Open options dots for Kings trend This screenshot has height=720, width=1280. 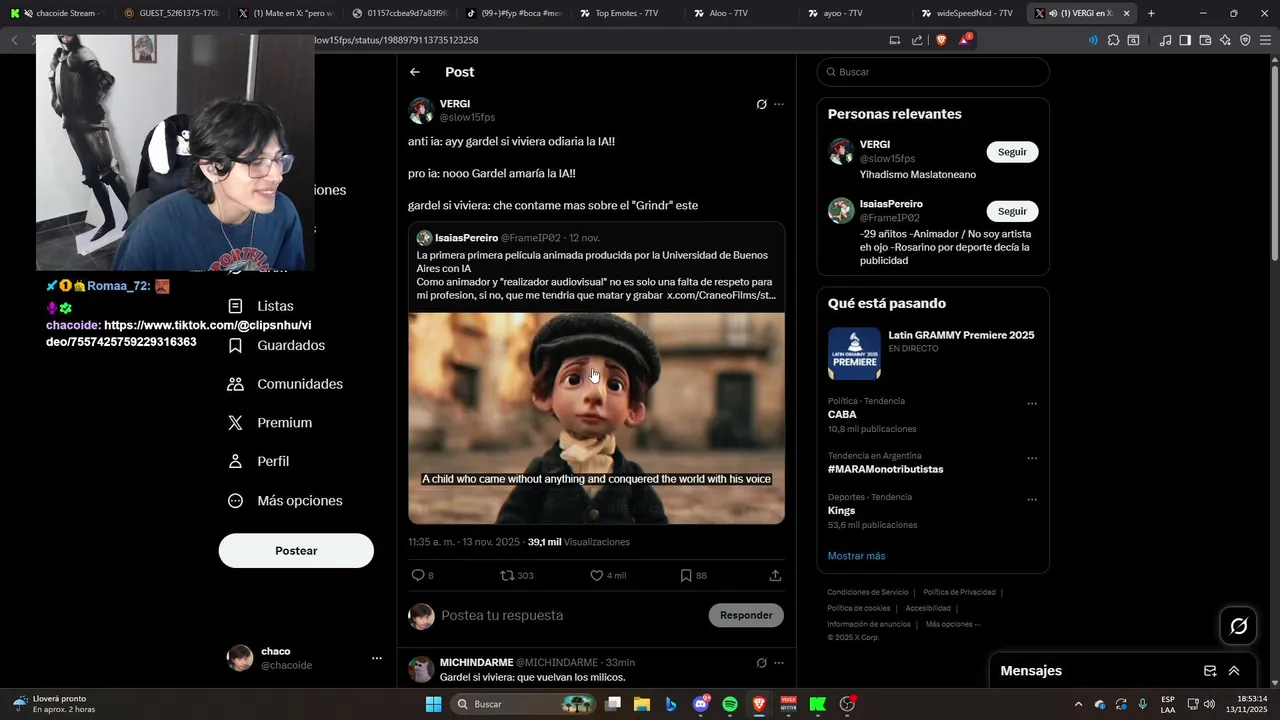pyautogui.click(x=1032, y=500)
